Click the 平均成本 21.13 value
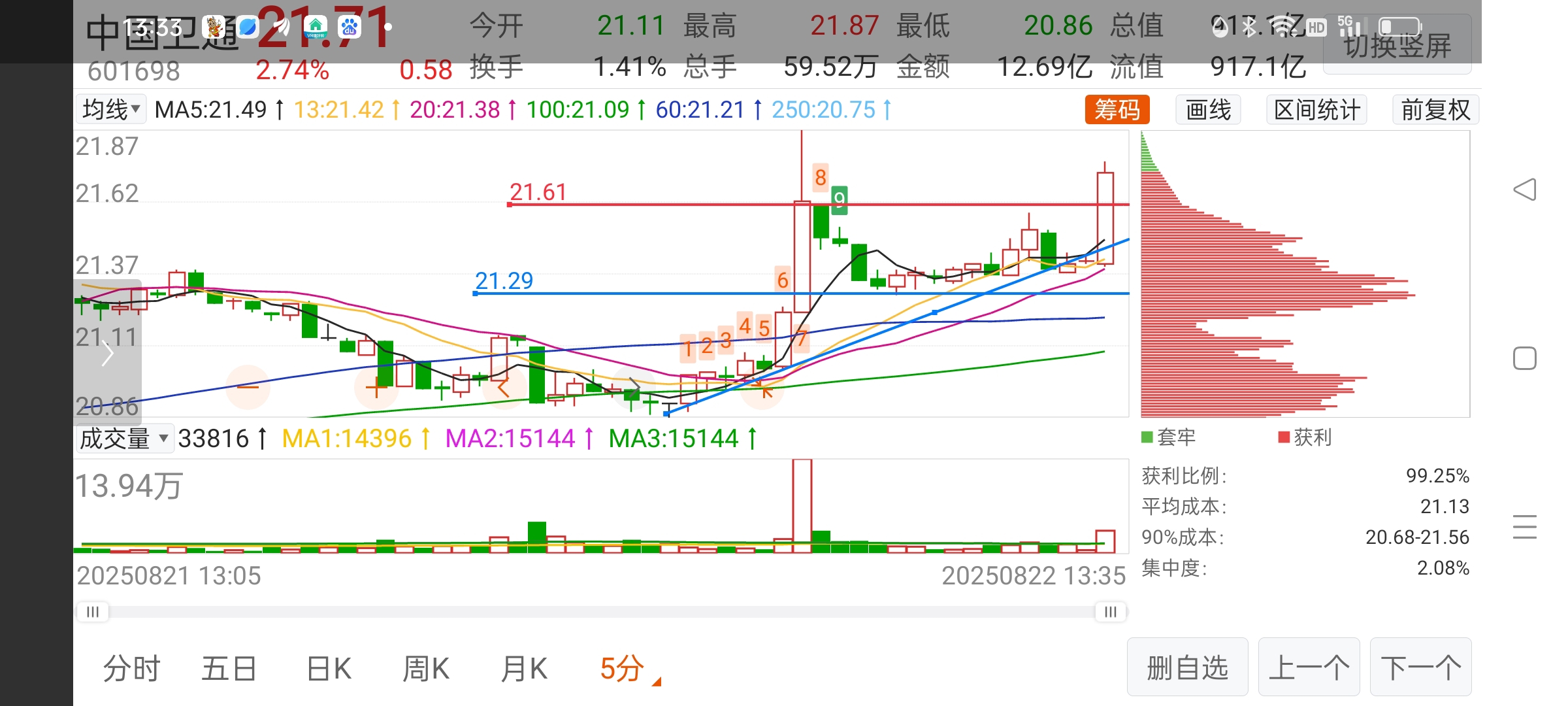This screenshot has width=1568, height=706. tap(1445, 506)
